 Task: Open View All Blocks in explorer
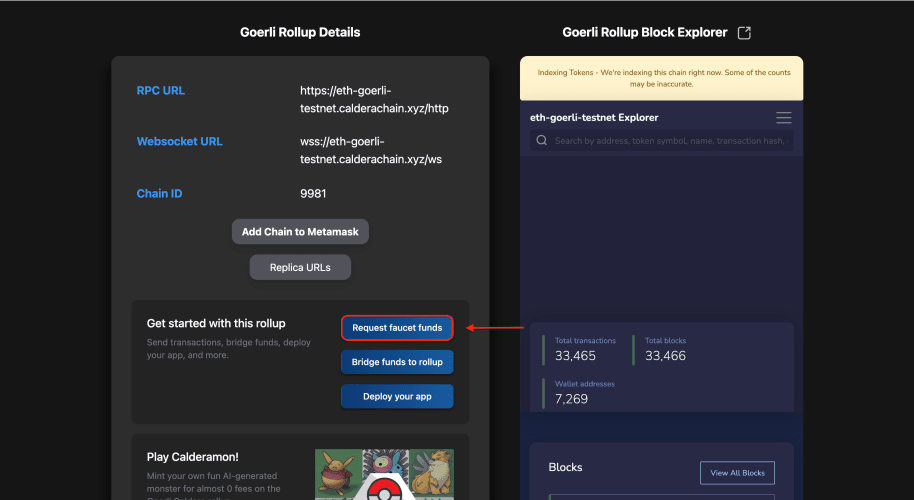737,473
